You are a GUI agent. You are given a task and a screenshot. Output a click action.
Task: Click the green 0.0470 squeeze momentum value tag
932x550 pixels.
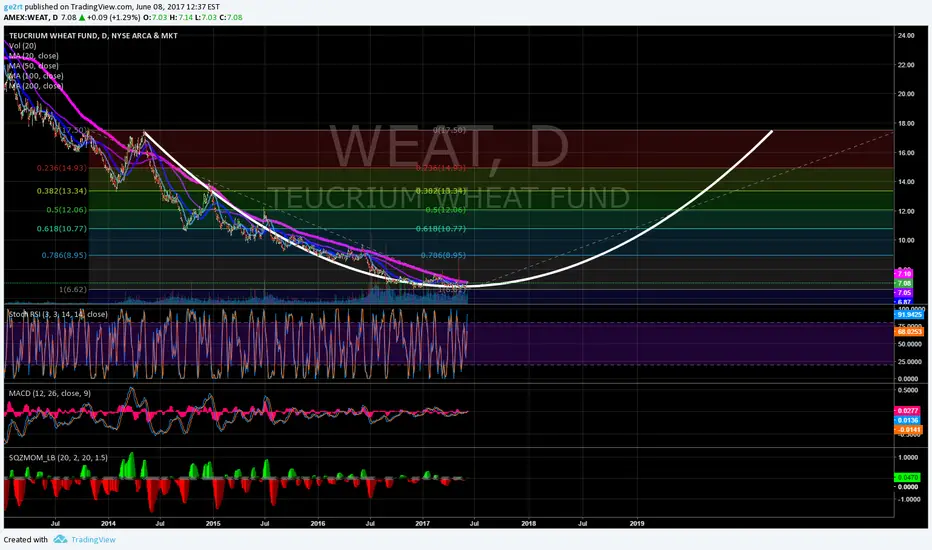pos(908,477)
